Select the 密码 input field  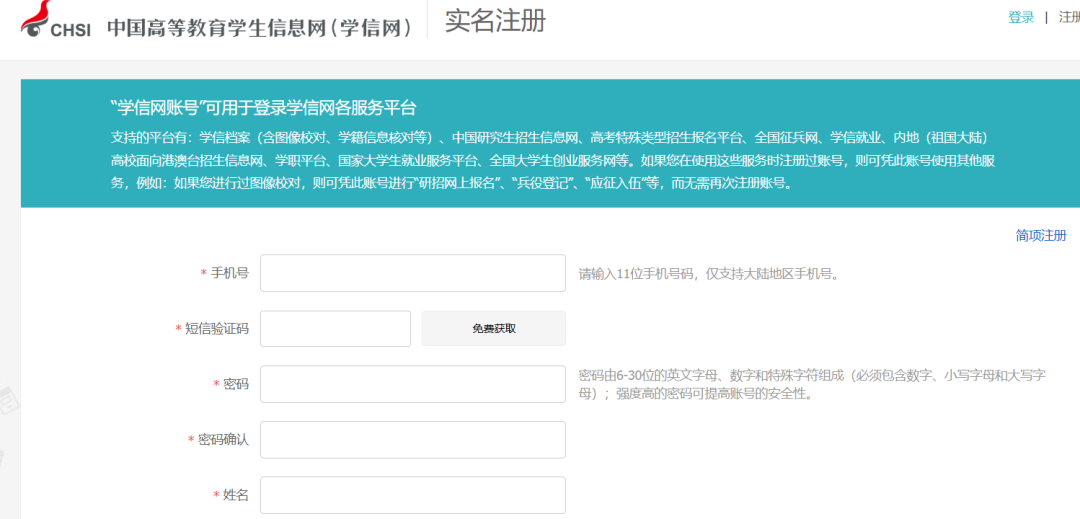click(x=412, y=384)
